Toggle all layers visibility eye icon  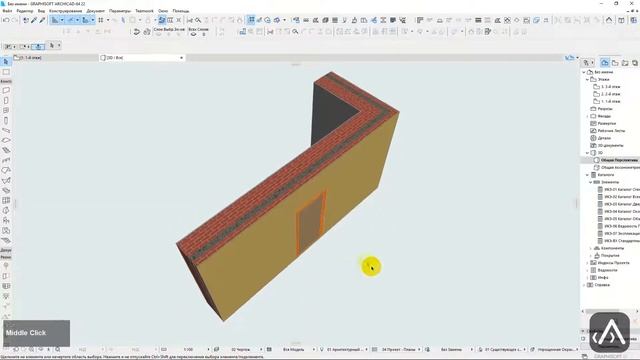pyautogui.click(x=193, y=34)
